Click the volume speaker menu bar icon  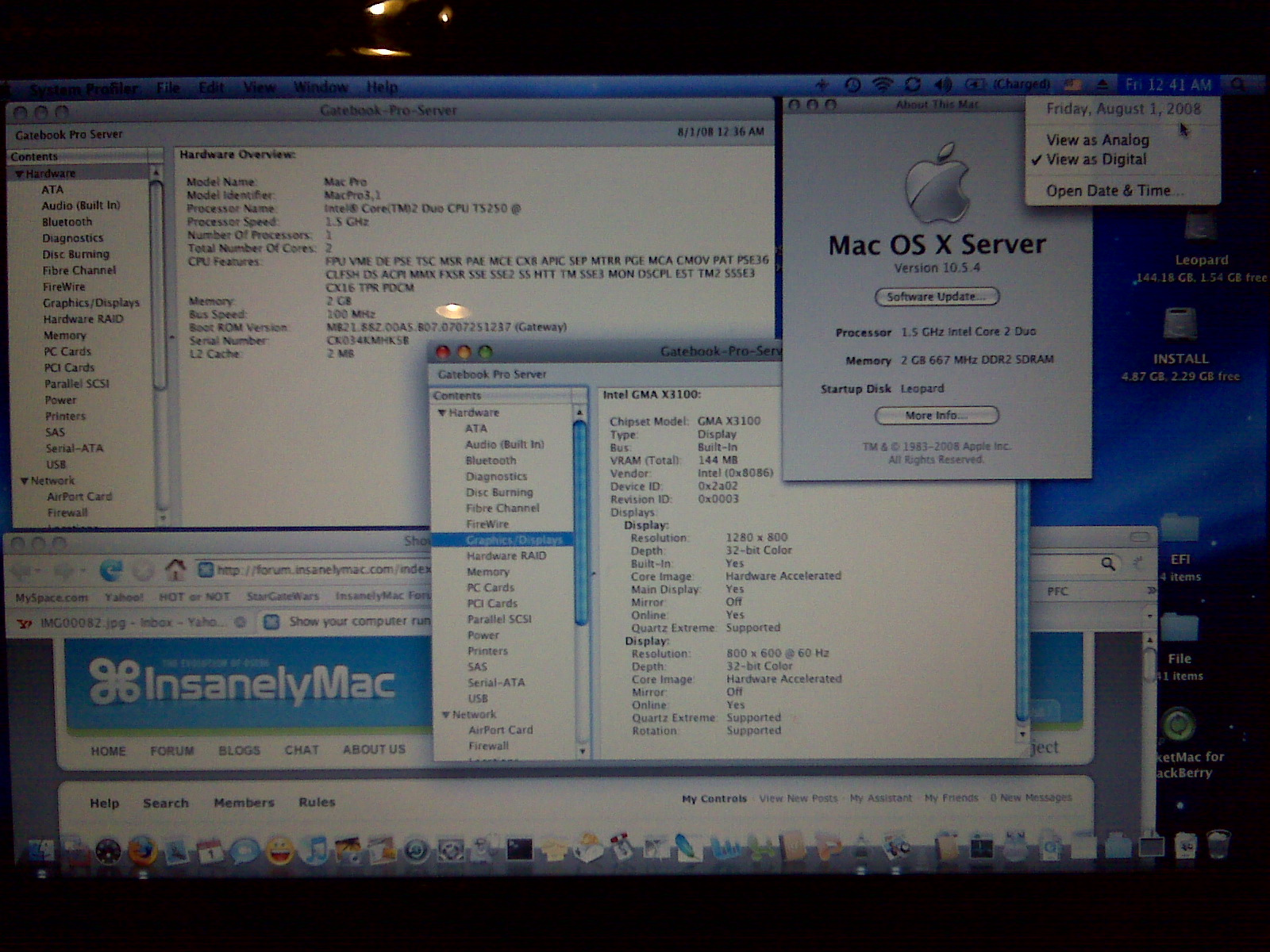tap(943, 85)
